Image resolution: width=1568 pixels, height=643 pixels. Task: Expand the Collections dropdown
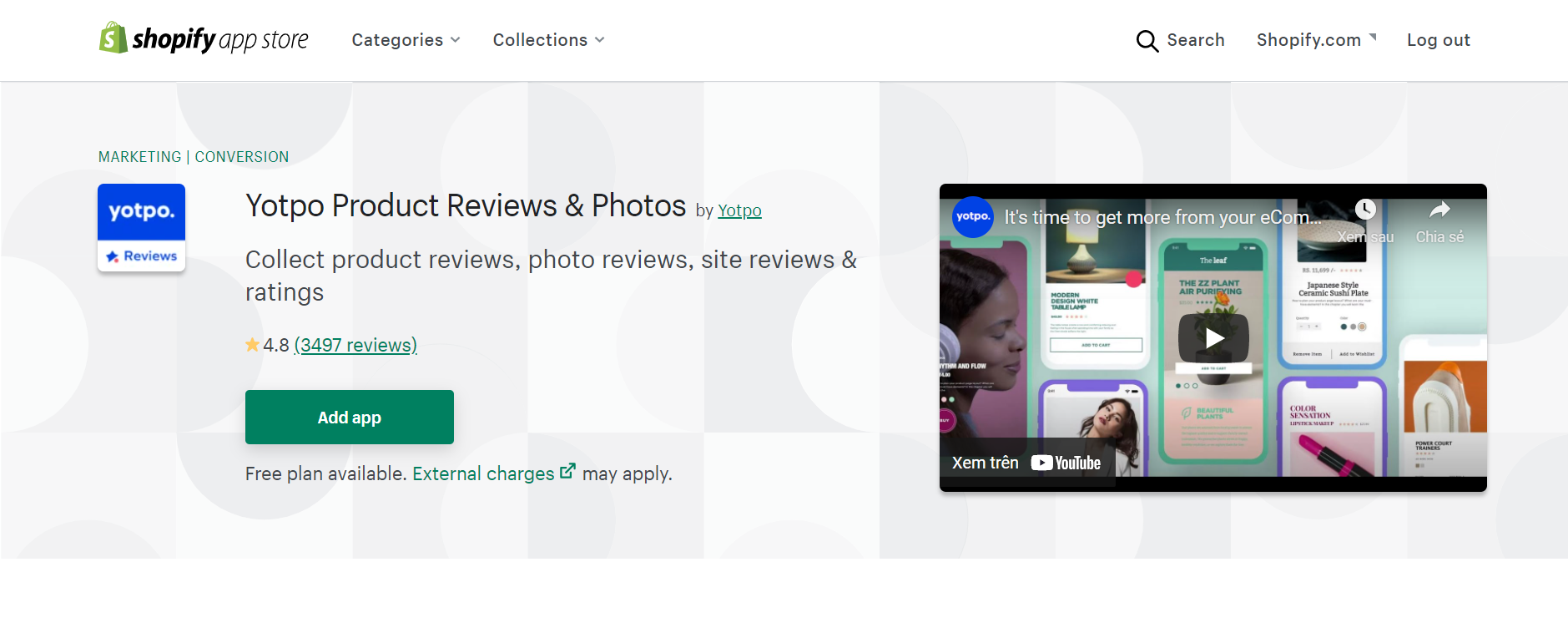click(x=548, y=40)
